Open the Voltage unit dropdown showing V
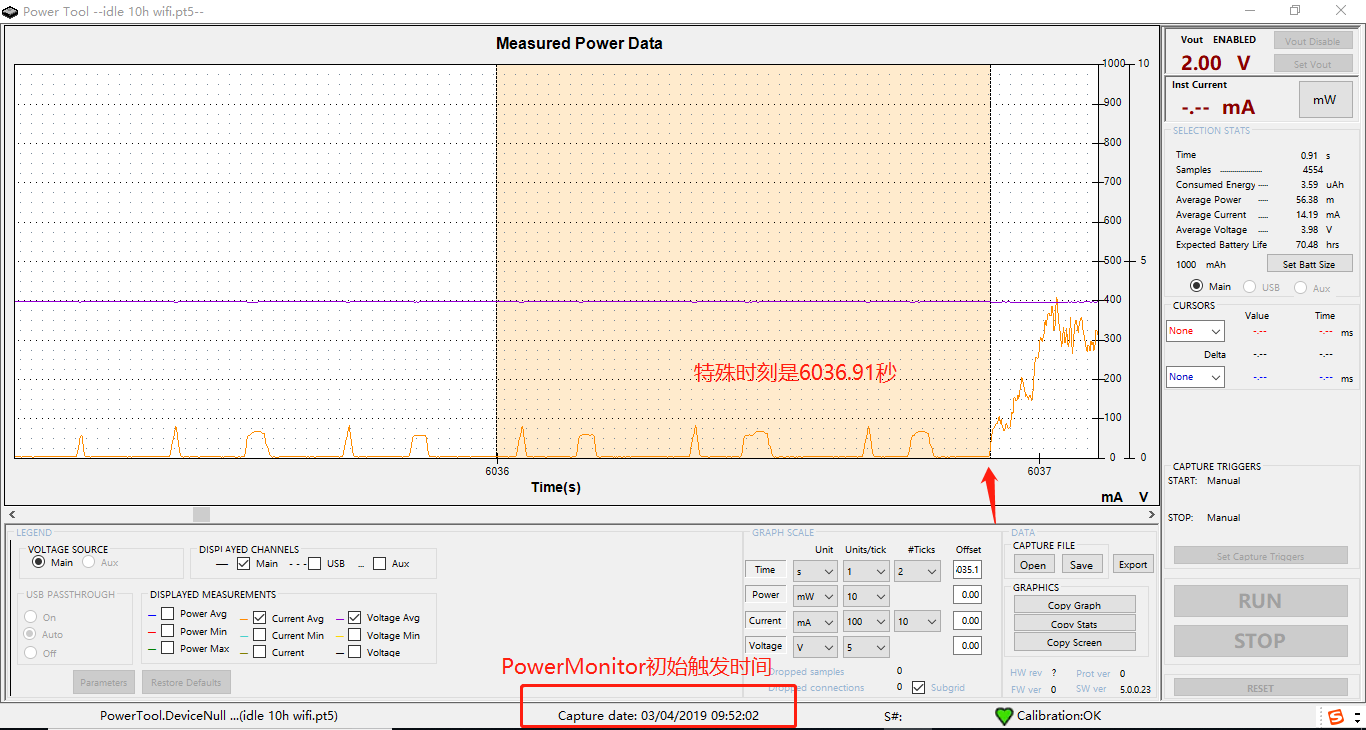 coord(815,647)
